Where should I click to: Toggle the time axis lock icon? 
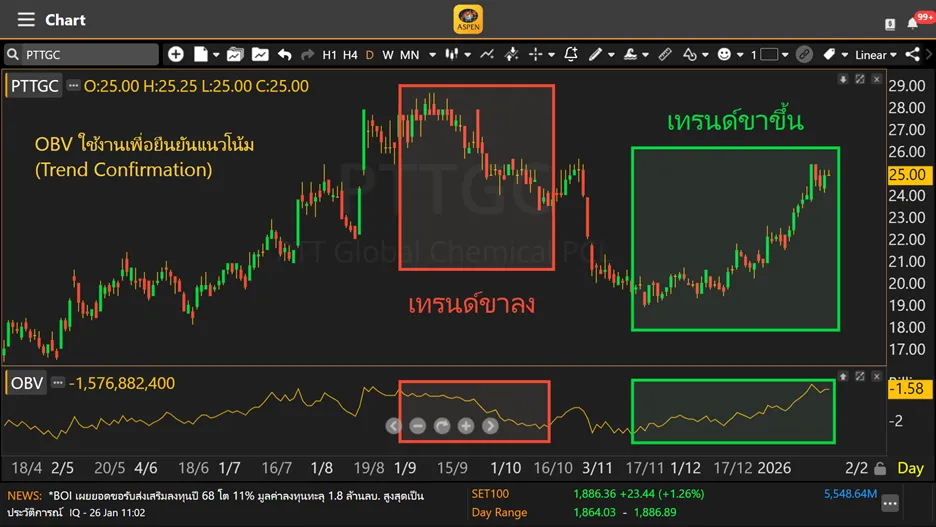click(880, 468)
